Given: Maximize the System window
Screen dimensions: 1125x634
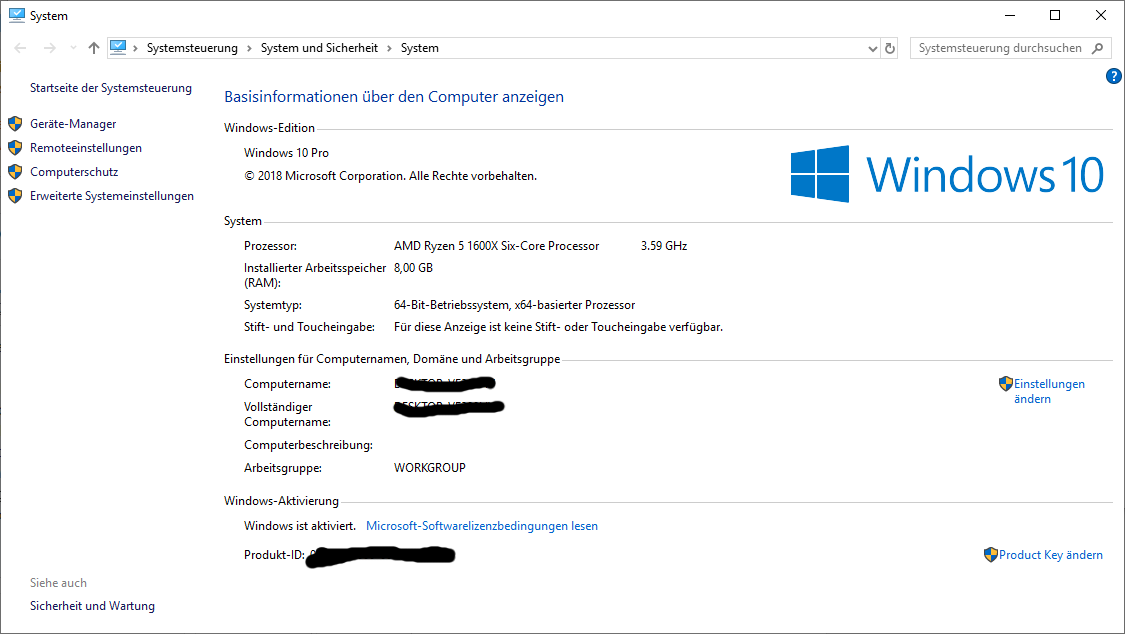Looking at the screenshot, I should coord(1055,15).
